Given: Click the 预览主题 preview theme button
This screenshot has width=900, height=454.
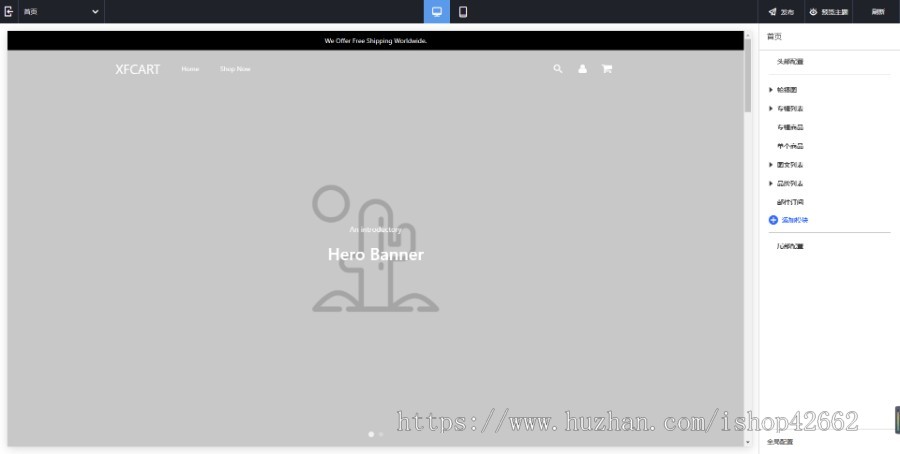Looking at the screenshot, I should pos(828,11).
